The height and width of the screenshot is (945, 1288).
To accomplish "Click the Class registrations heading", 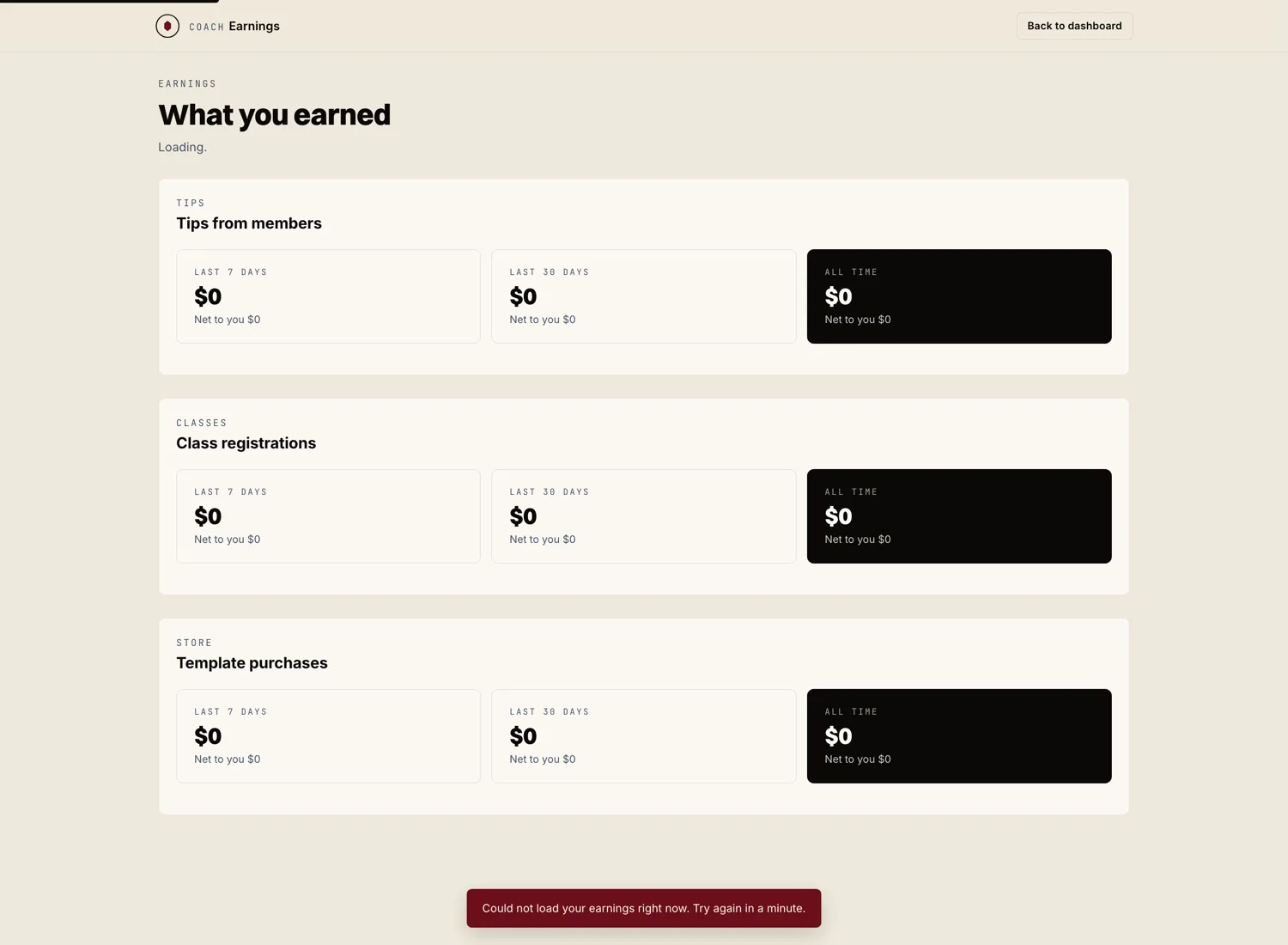I will point(246,443).
